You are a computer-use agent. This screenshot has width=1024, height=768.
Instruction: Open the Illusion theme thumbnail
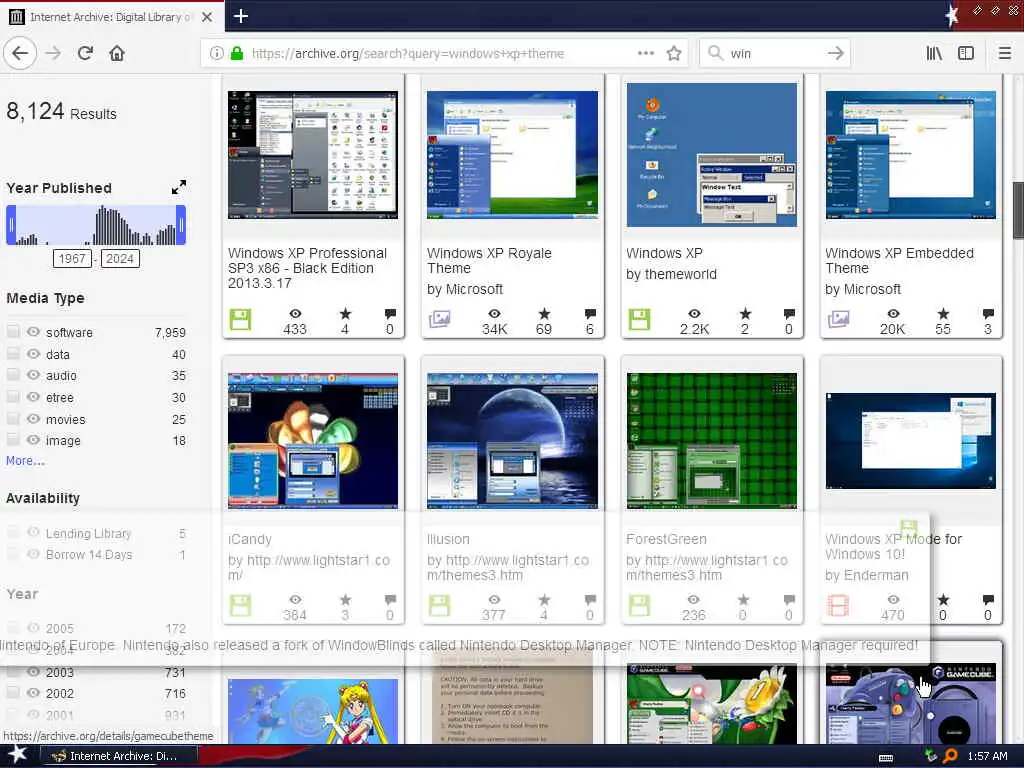[x=512, y=441]
